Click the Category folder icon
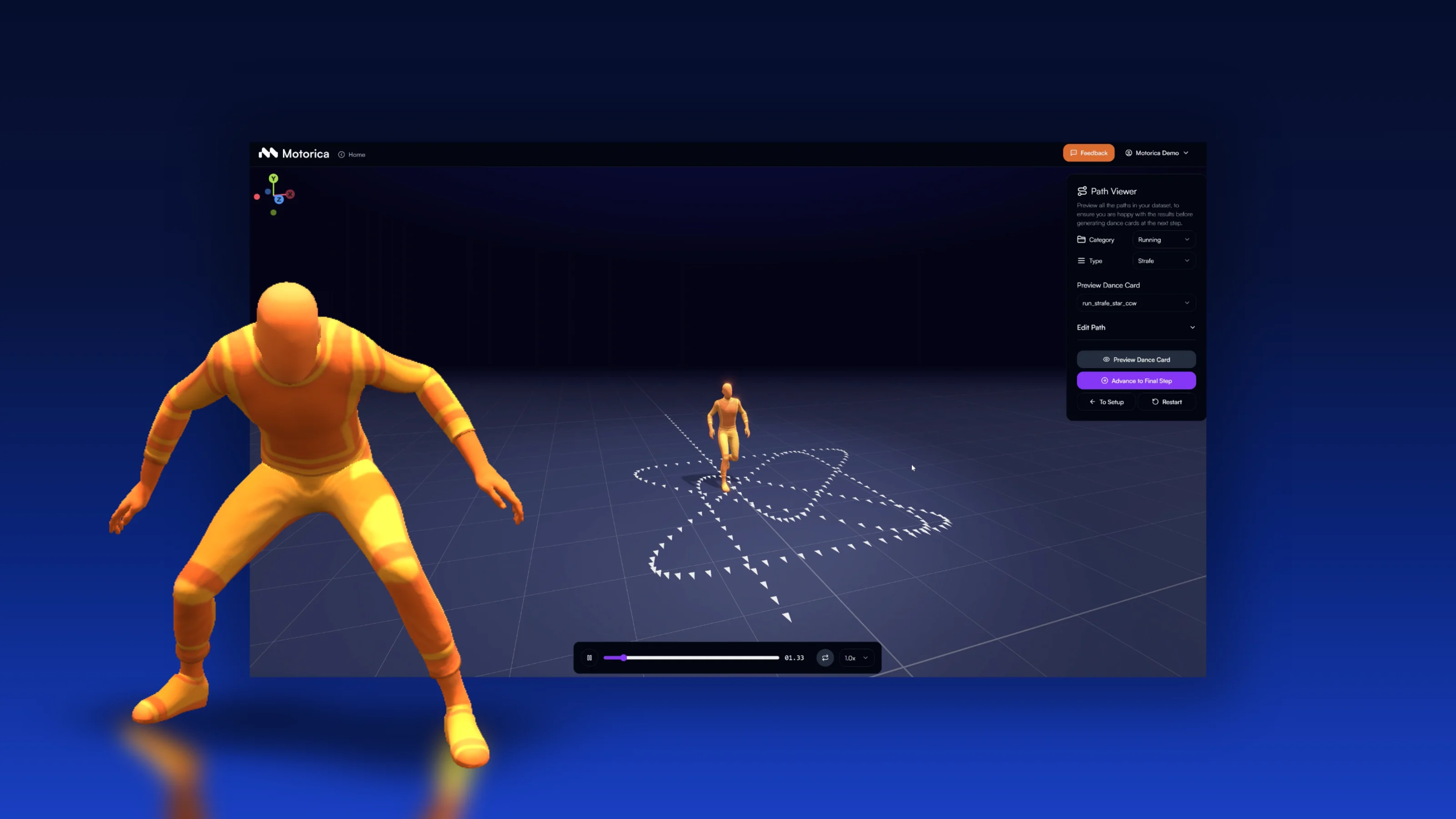1456x819 pixels. pyautogui.click(x=1081, y=240)
